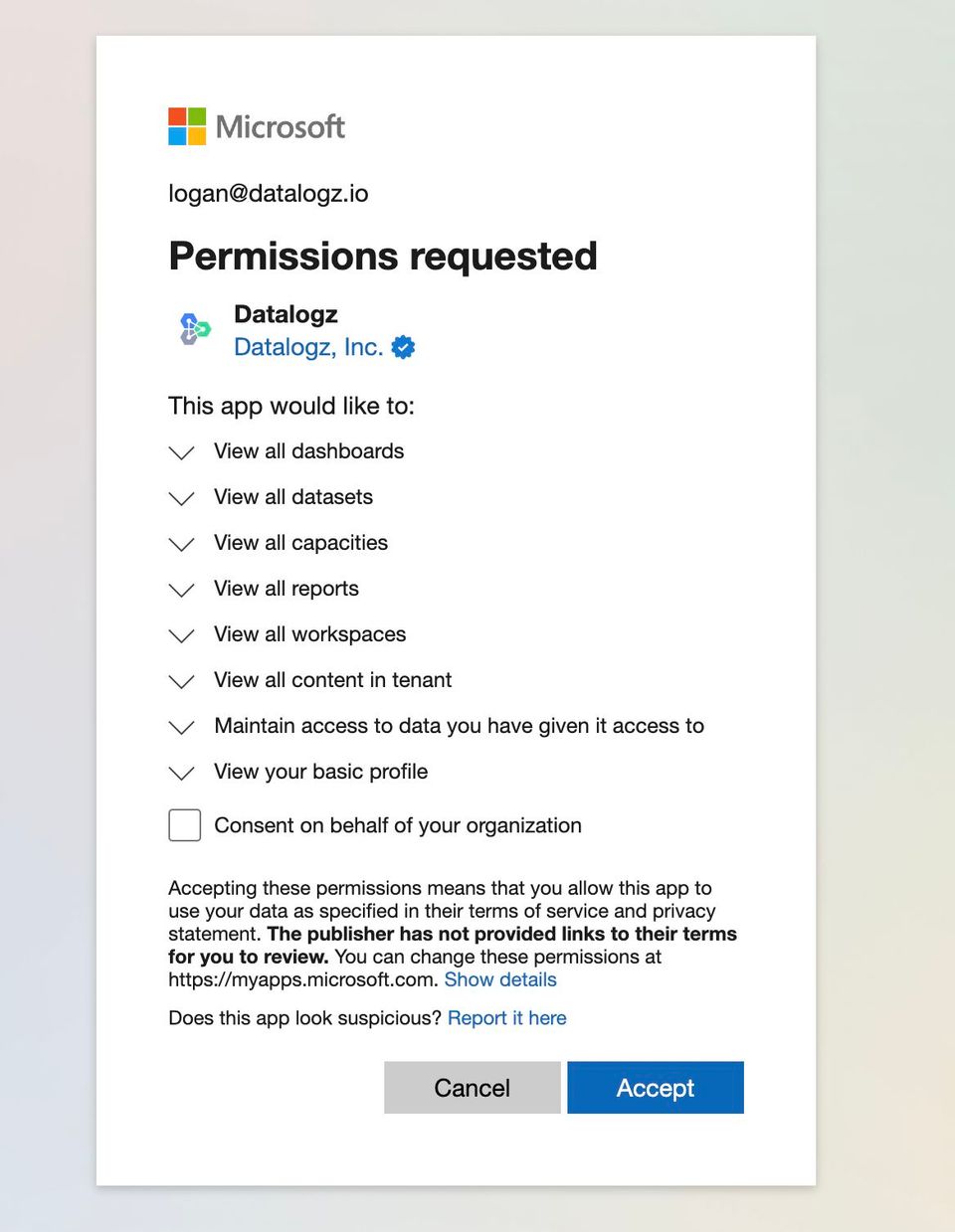Click the Datalogz brand mark above the publisher name

click(x=193, y=330)
